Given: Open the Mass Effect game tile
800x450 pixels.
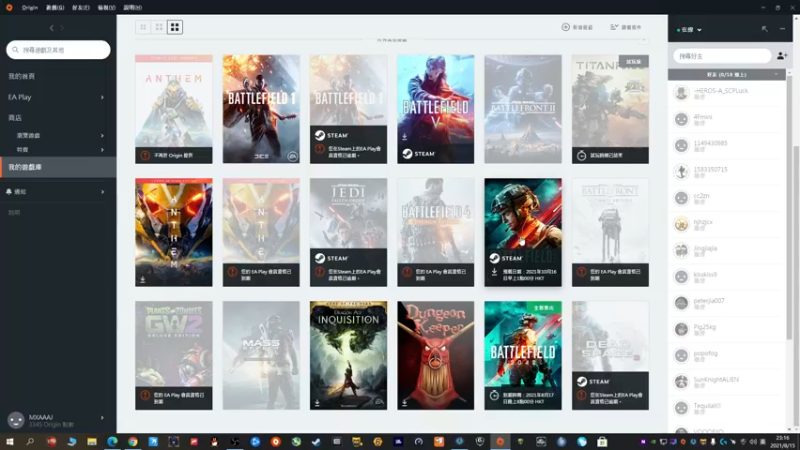Looking at the screenshot, I should click(261, 355).
